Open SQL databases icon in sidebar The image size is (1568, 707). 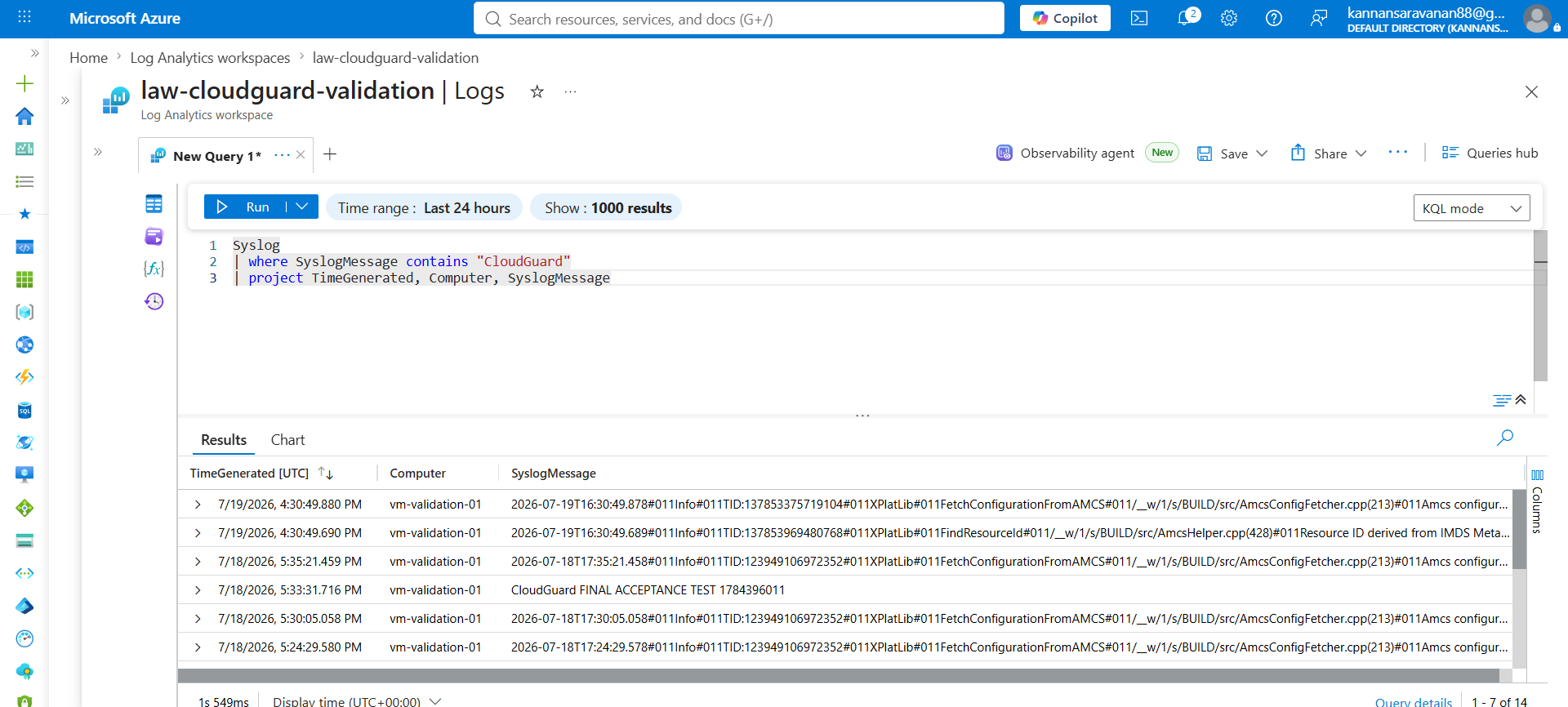(x=24, y=410)
